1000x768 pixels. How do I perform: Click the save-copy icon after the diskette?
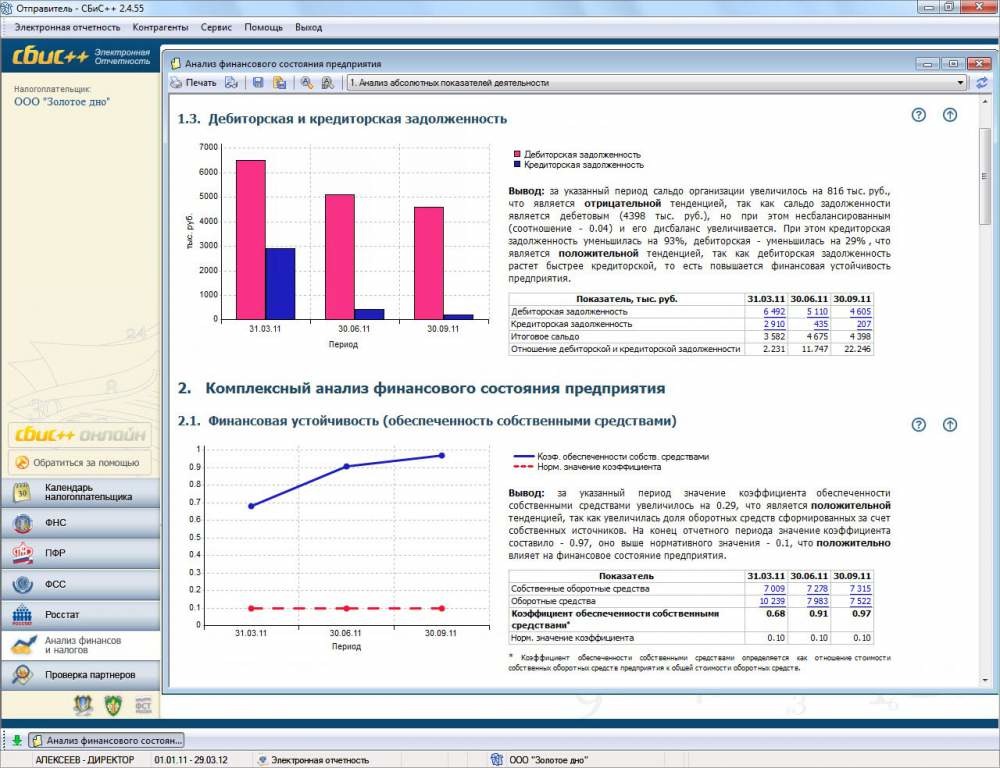(279, 83)
